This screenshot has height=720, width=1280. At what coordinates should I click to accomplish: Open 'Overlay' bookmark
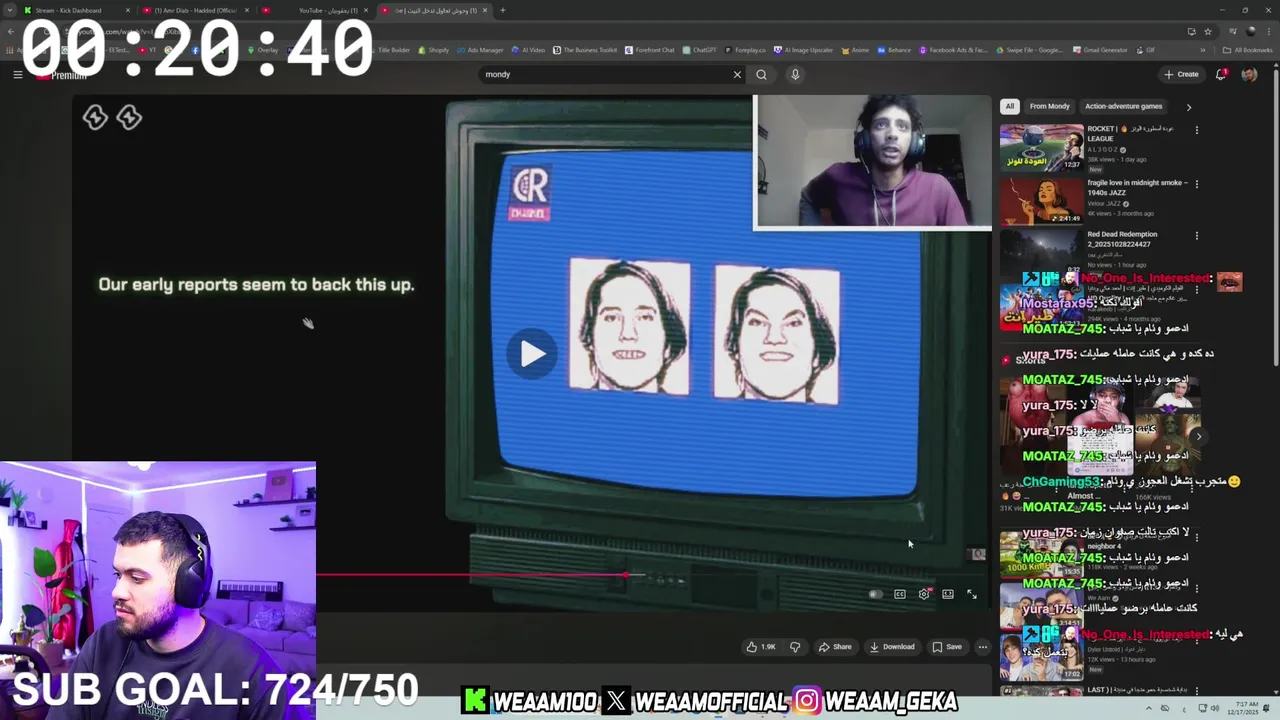tap(263, 50)
